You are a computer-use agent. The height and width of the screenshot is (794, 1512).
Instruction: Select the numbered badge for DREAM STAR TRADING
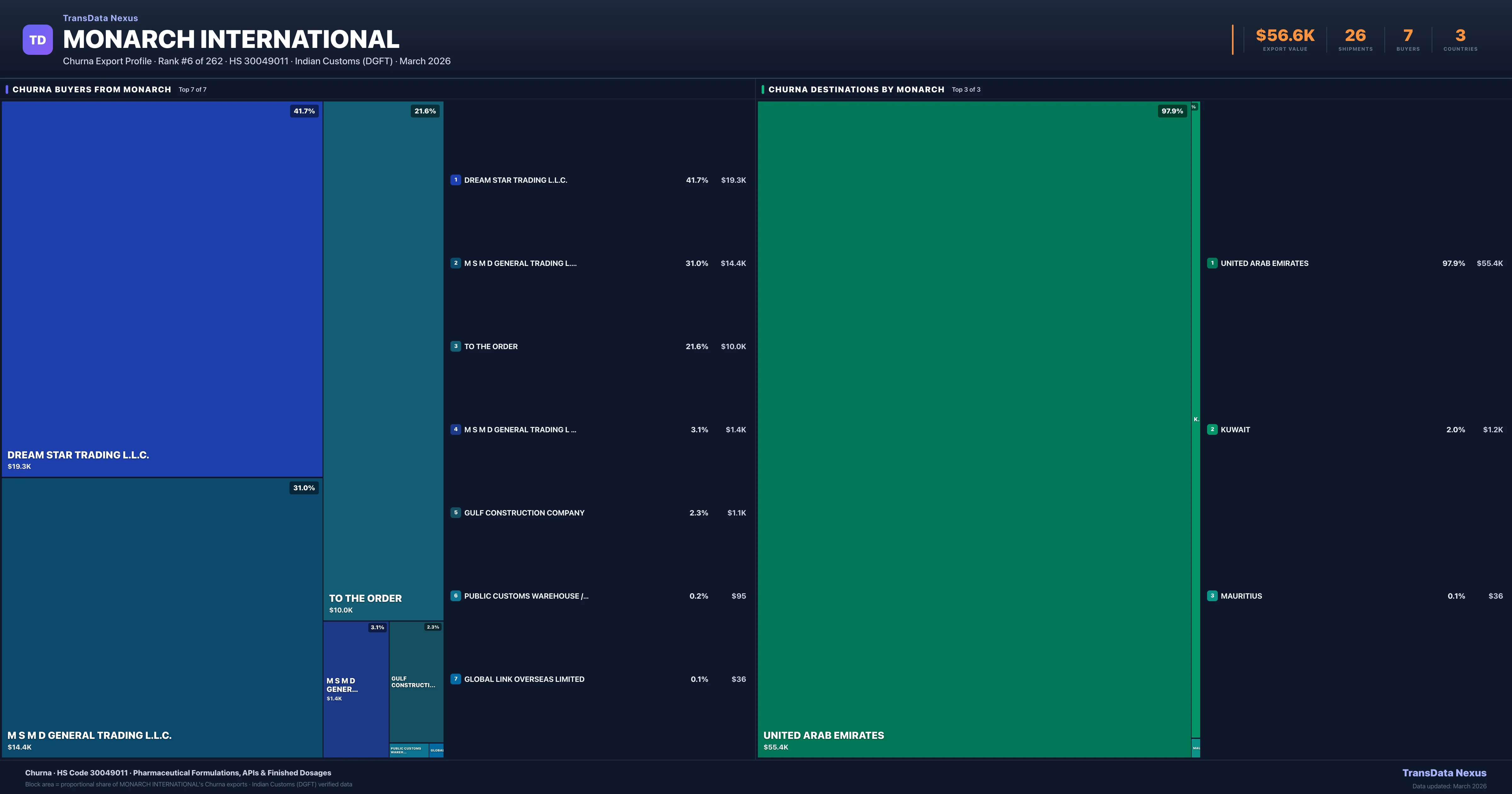456,180
